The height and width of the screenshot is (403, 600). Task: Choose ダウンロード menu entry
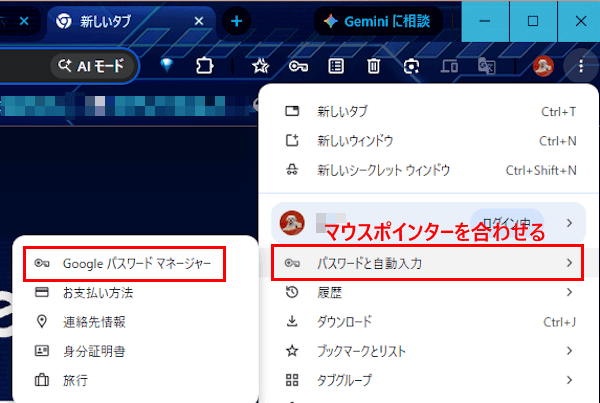[430, 322]
